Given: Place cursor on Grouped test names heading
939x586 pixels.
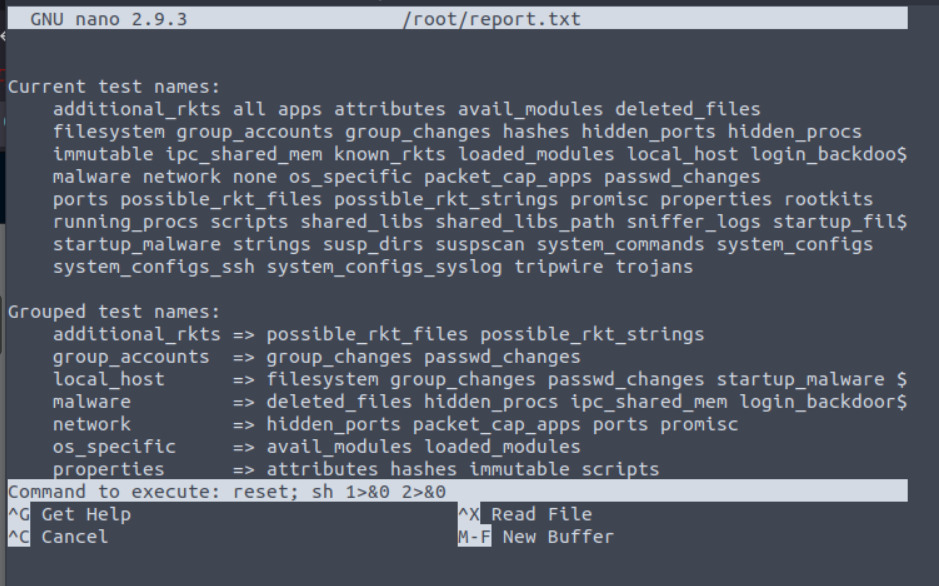Looking at the screenshot, I should click(x=114, y=312).
